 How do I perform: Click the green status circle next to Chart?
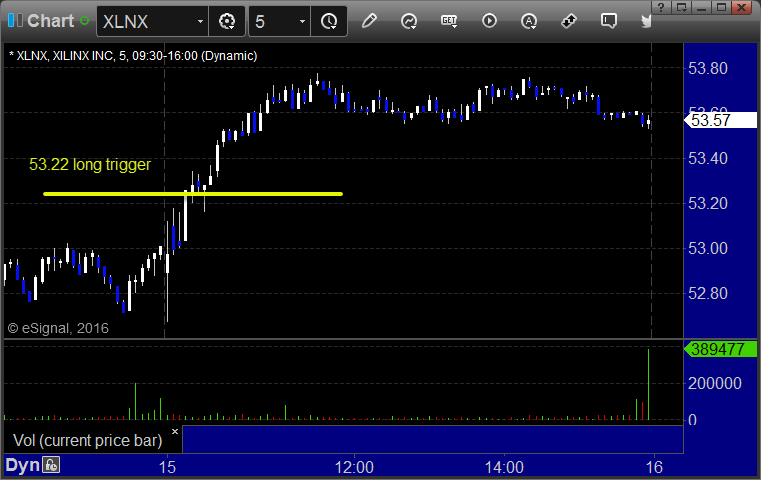[x=84, y=21]
